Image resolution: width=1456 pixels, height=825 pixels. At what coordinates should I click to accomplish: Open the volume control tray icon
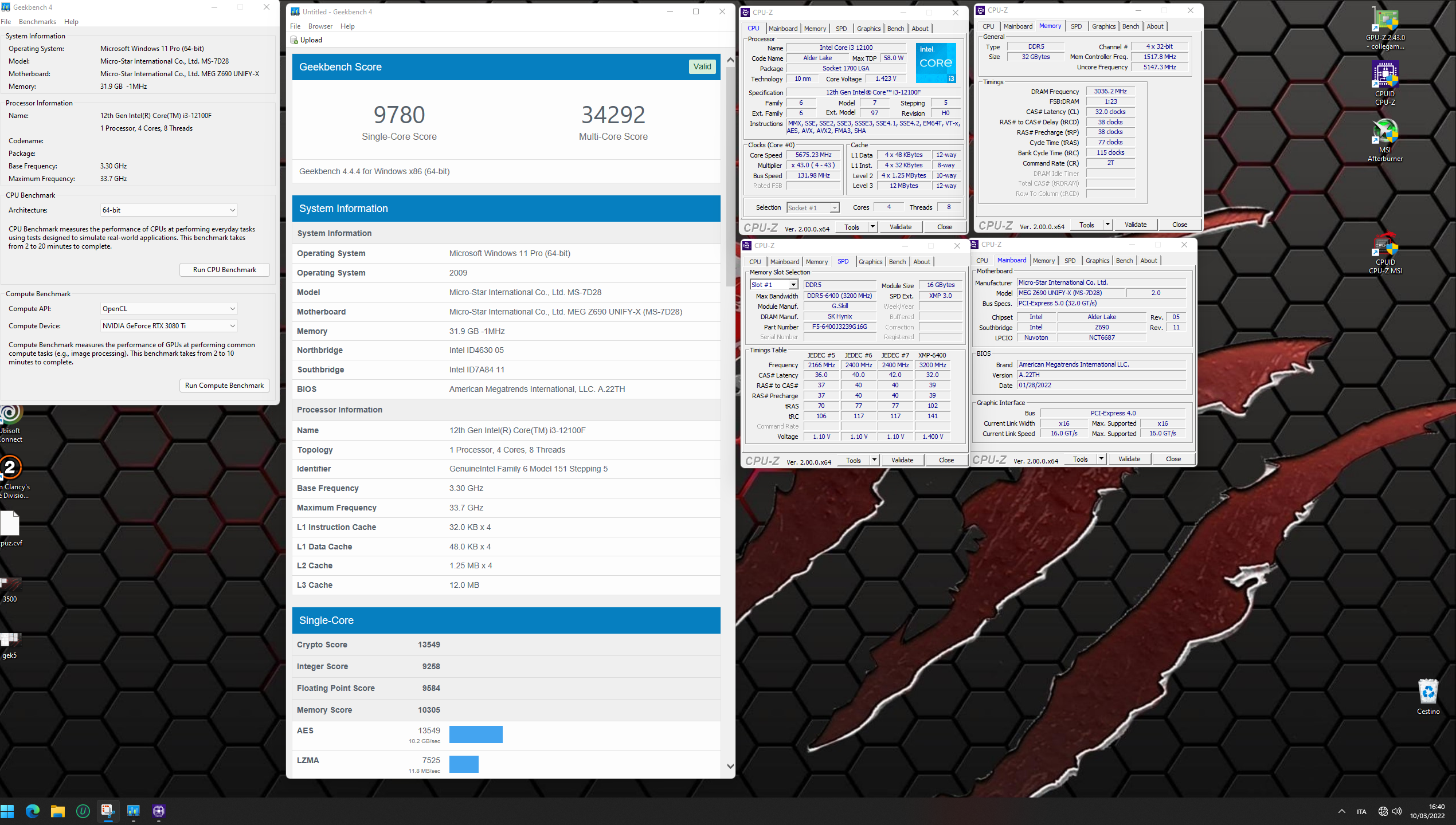tap(1397, 811)
